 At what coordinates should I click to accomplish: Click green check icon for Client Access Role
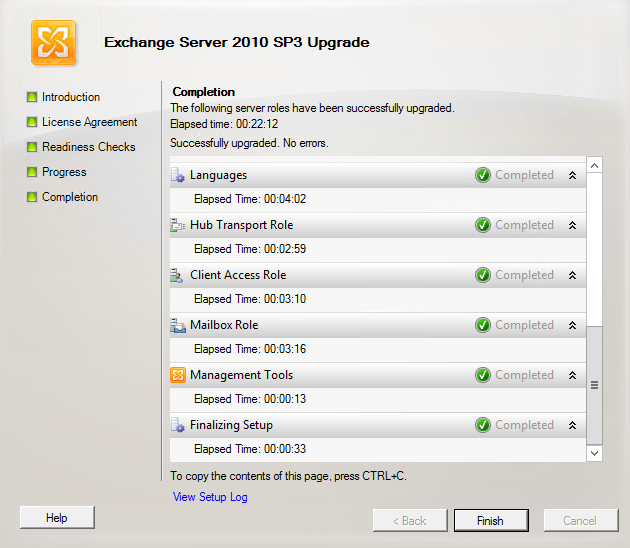(483, 275)
